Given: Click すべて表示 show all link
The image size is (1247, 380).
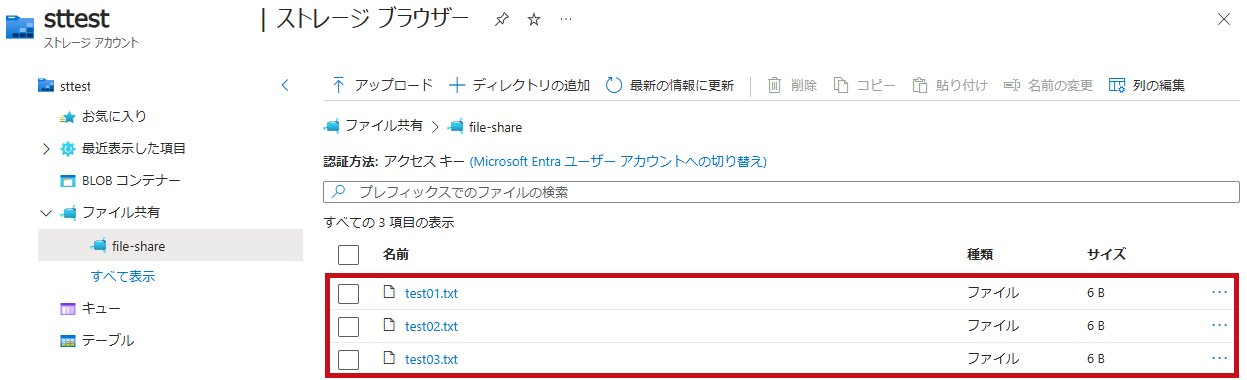Looking at the screenshot, I should (123, 277).
